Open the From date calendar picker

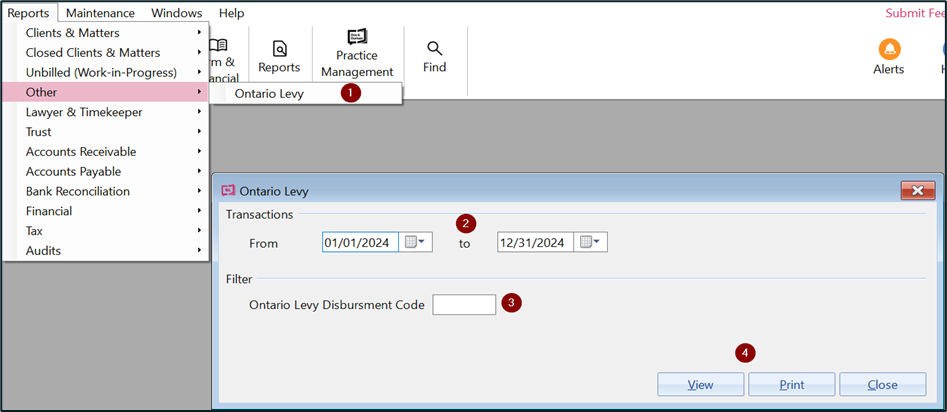[415, 242]
